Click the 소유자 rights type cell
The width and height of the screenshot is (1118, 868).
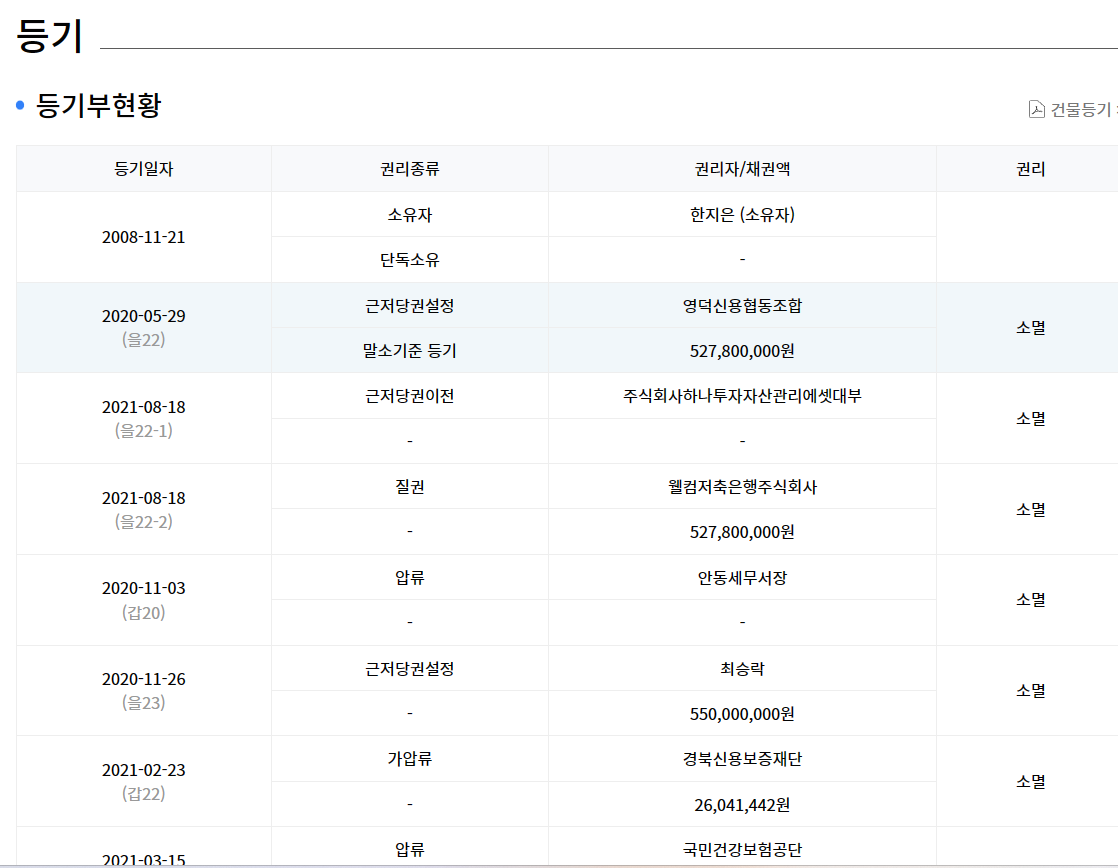(x=410, y=215)
